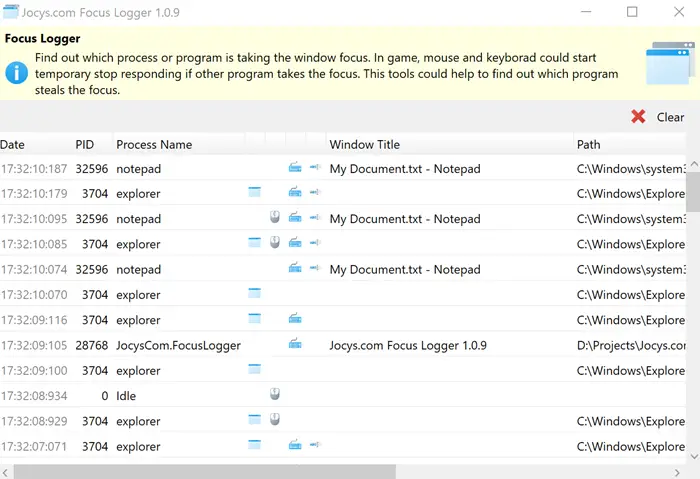Screen dimensions: 700x479
Task: Click mouse icon in 17:32:10:095 notepad row
Action: pos(275,217)
